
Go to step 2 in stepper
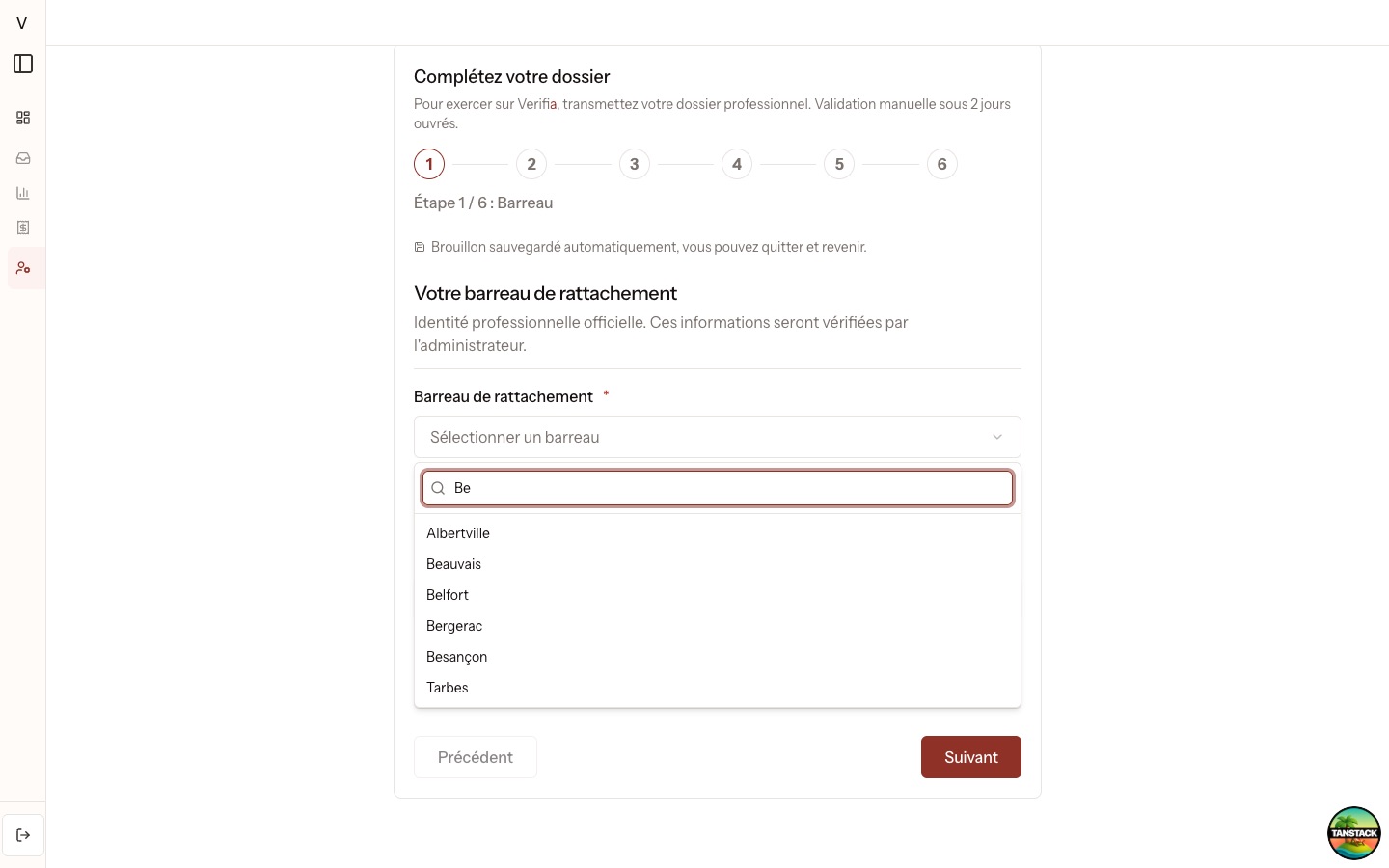(531, 164)
